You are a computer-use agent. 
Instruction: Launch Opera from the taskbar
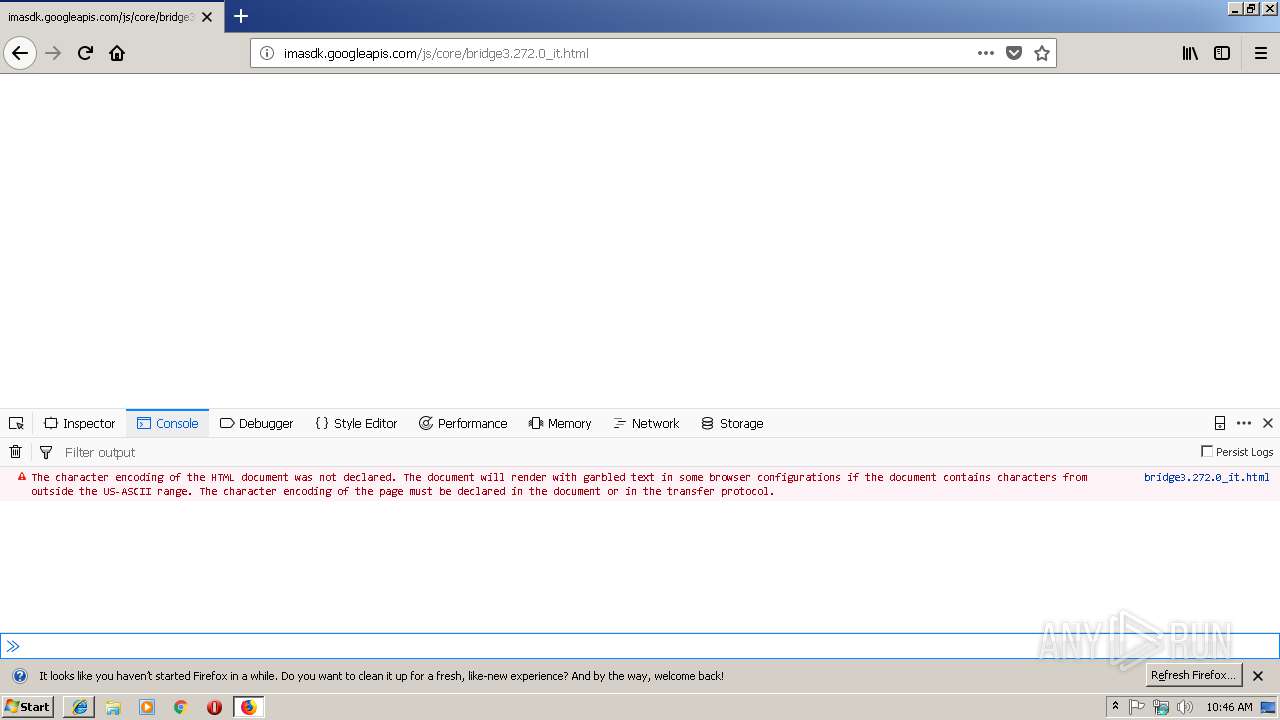pos(214,707)
